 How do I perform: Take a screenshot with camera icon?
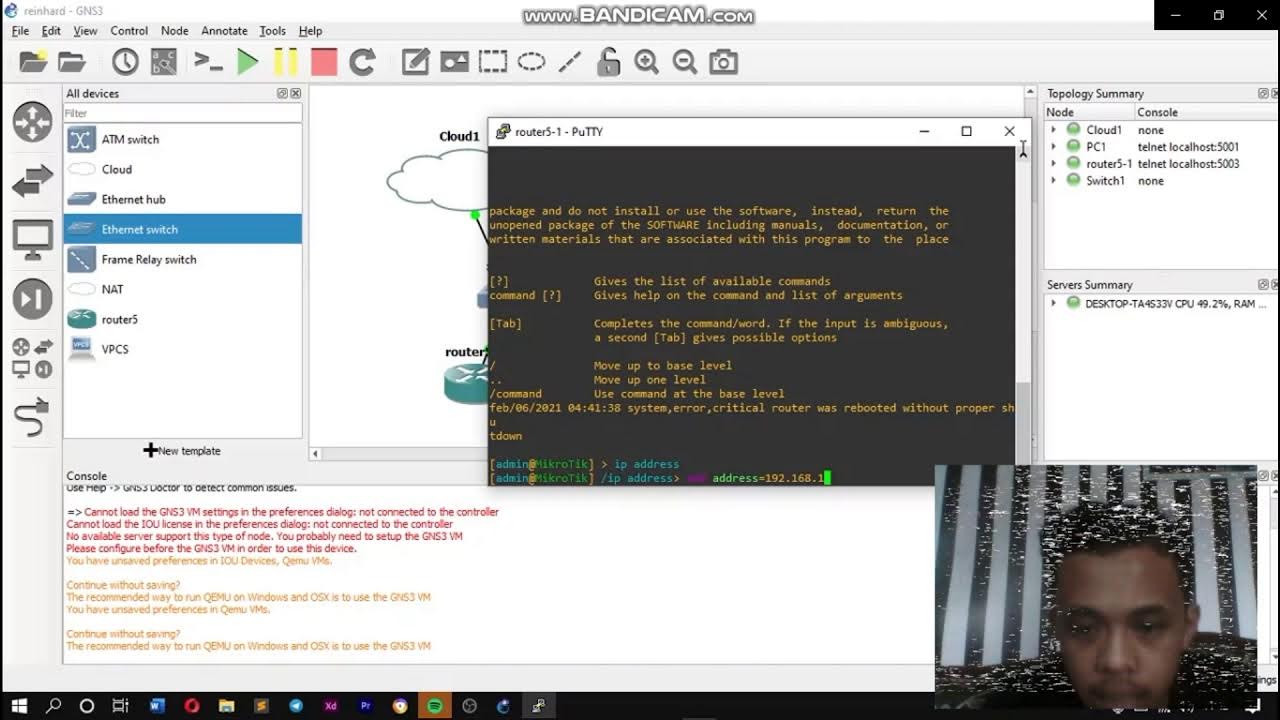723,62
